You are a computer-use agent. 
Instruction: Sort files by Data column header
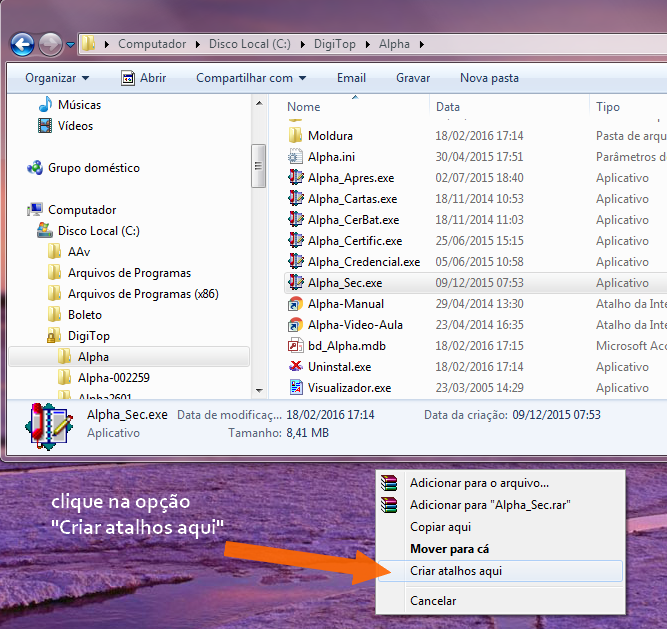coord(448,107)
